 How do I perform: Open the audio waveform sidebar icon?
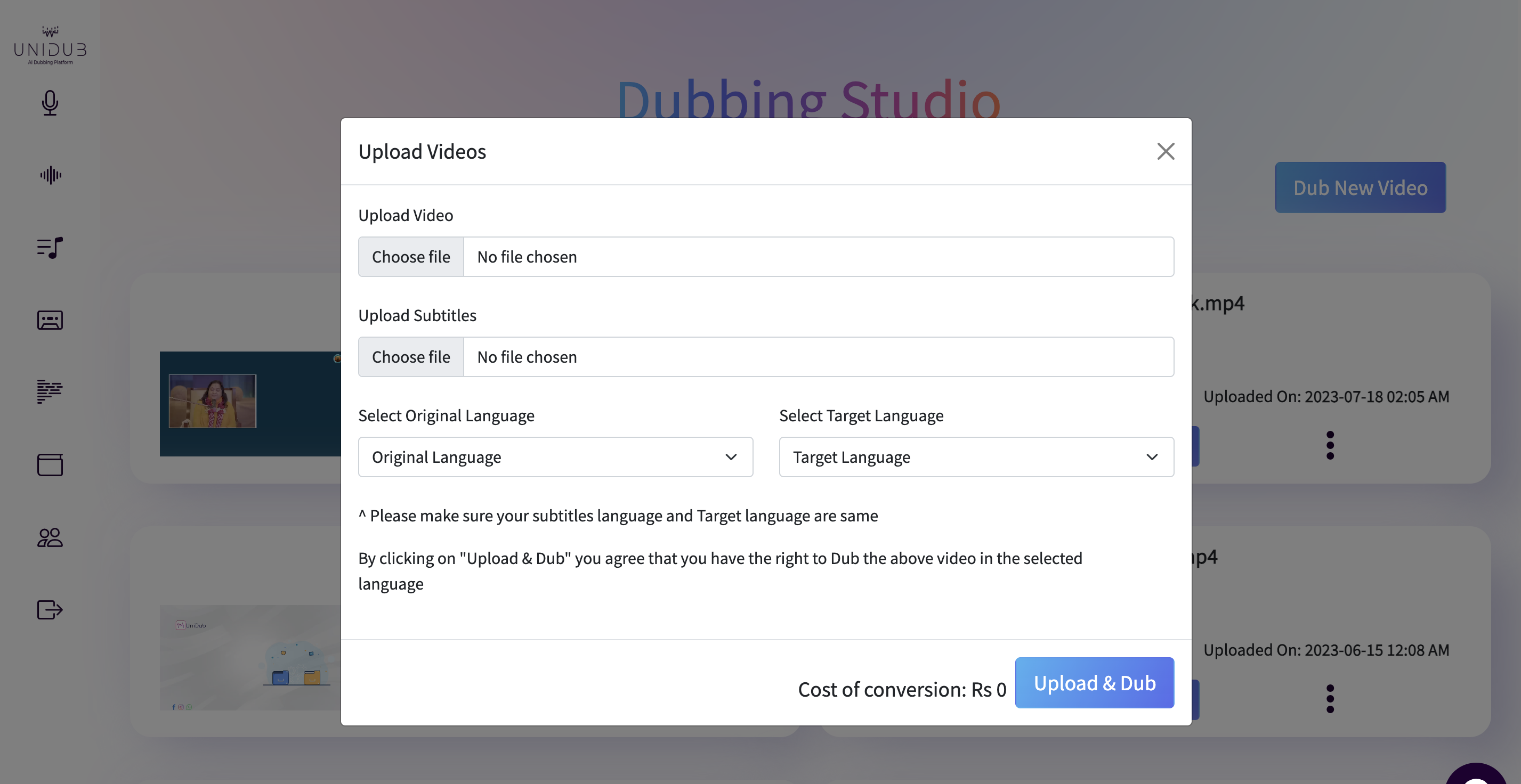(x=50, y=175)
